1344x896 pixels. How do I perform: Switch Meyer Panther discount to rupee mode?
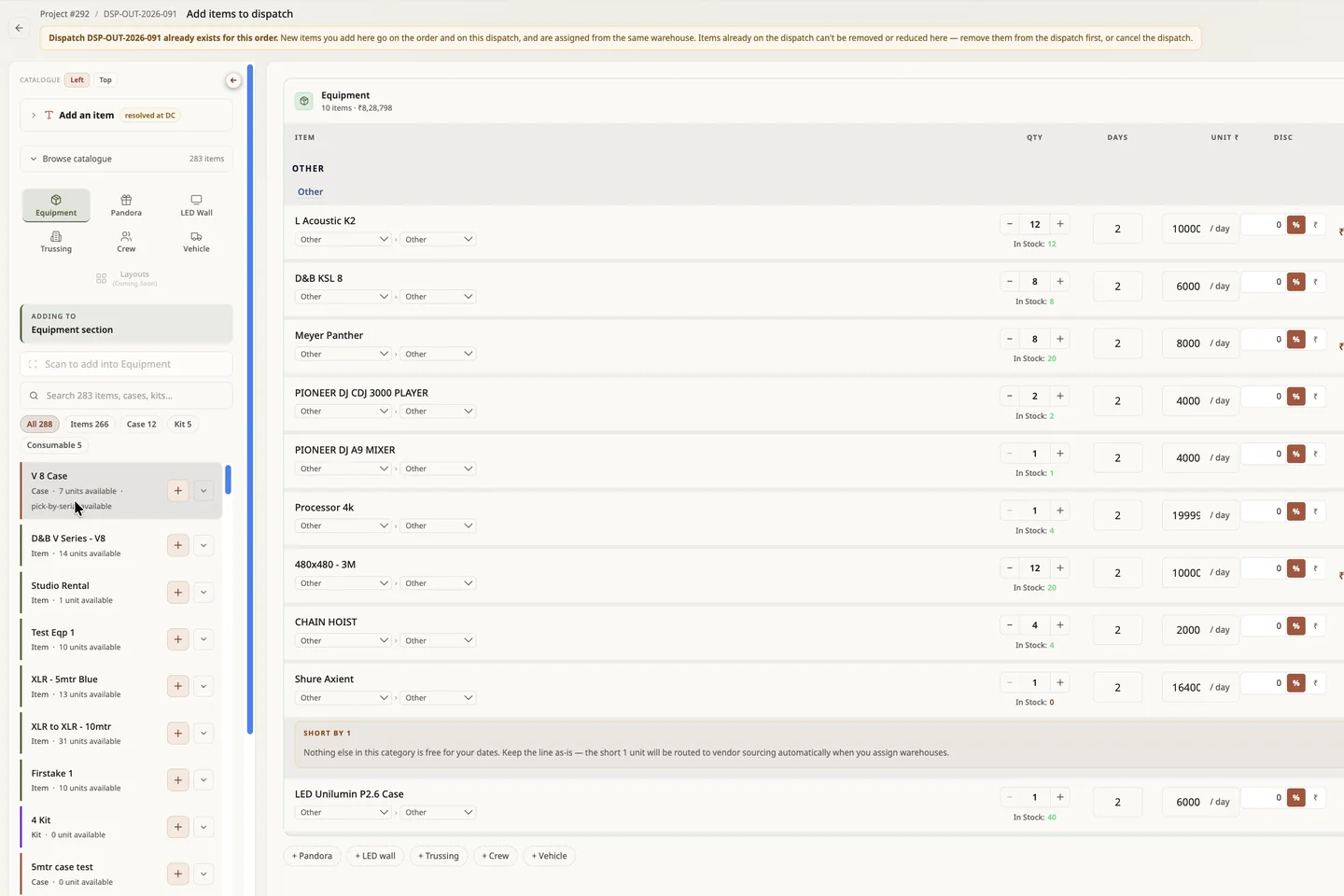click(1316, 340)
